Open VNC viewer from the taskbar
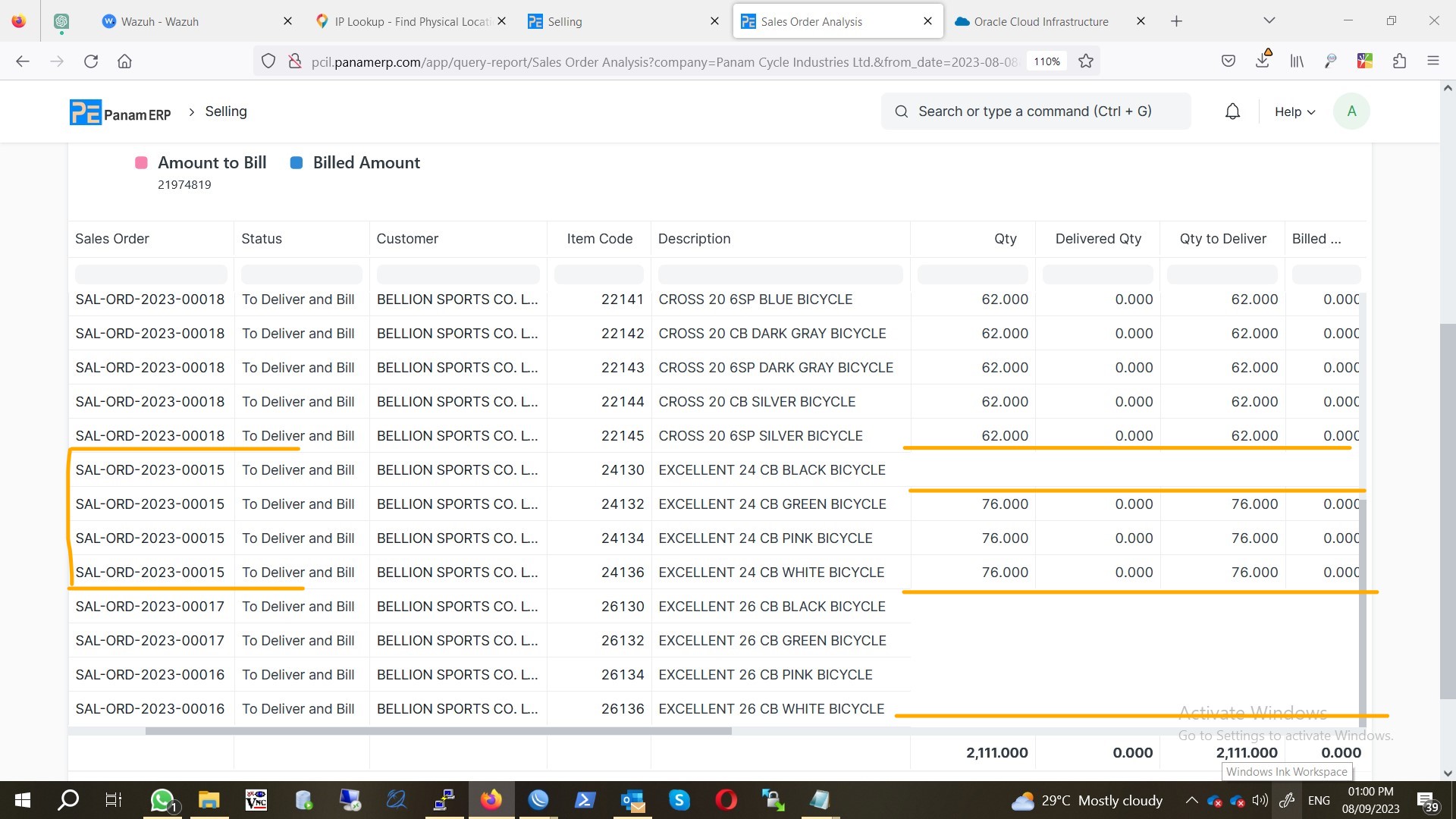Image resolution: width=1456 pixels, height=819 pixels. pos(256,800)
